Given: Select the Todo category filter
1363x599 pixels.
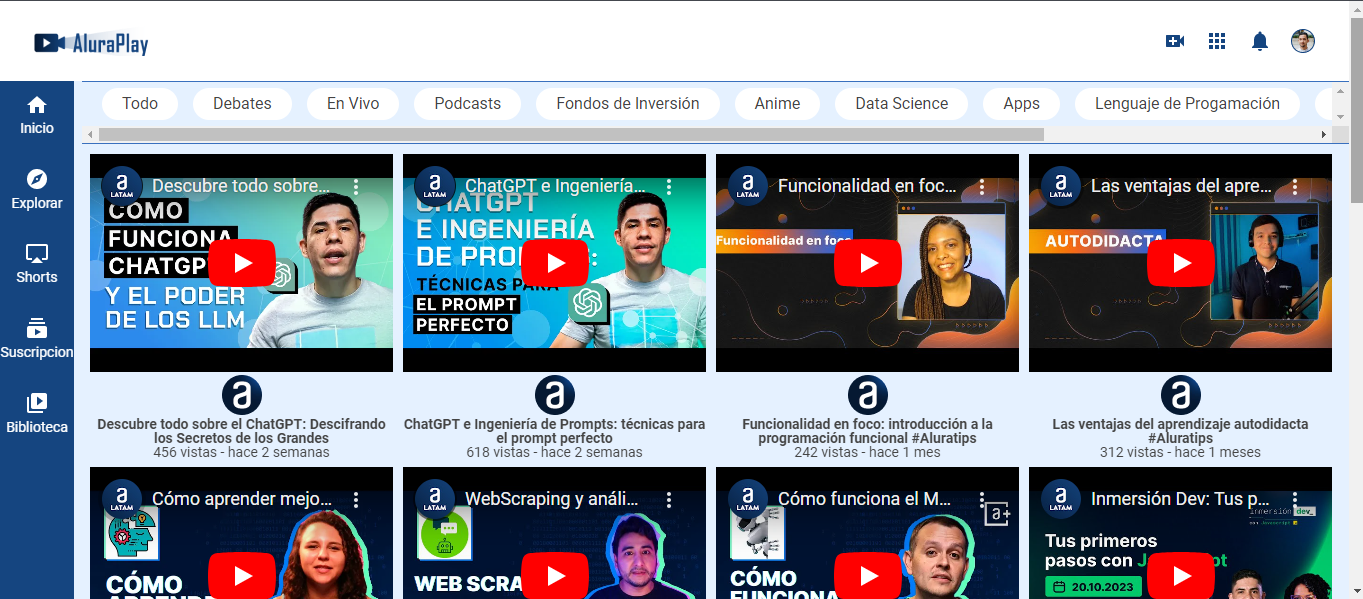Looking at the screenshot, I should point(140,104).
